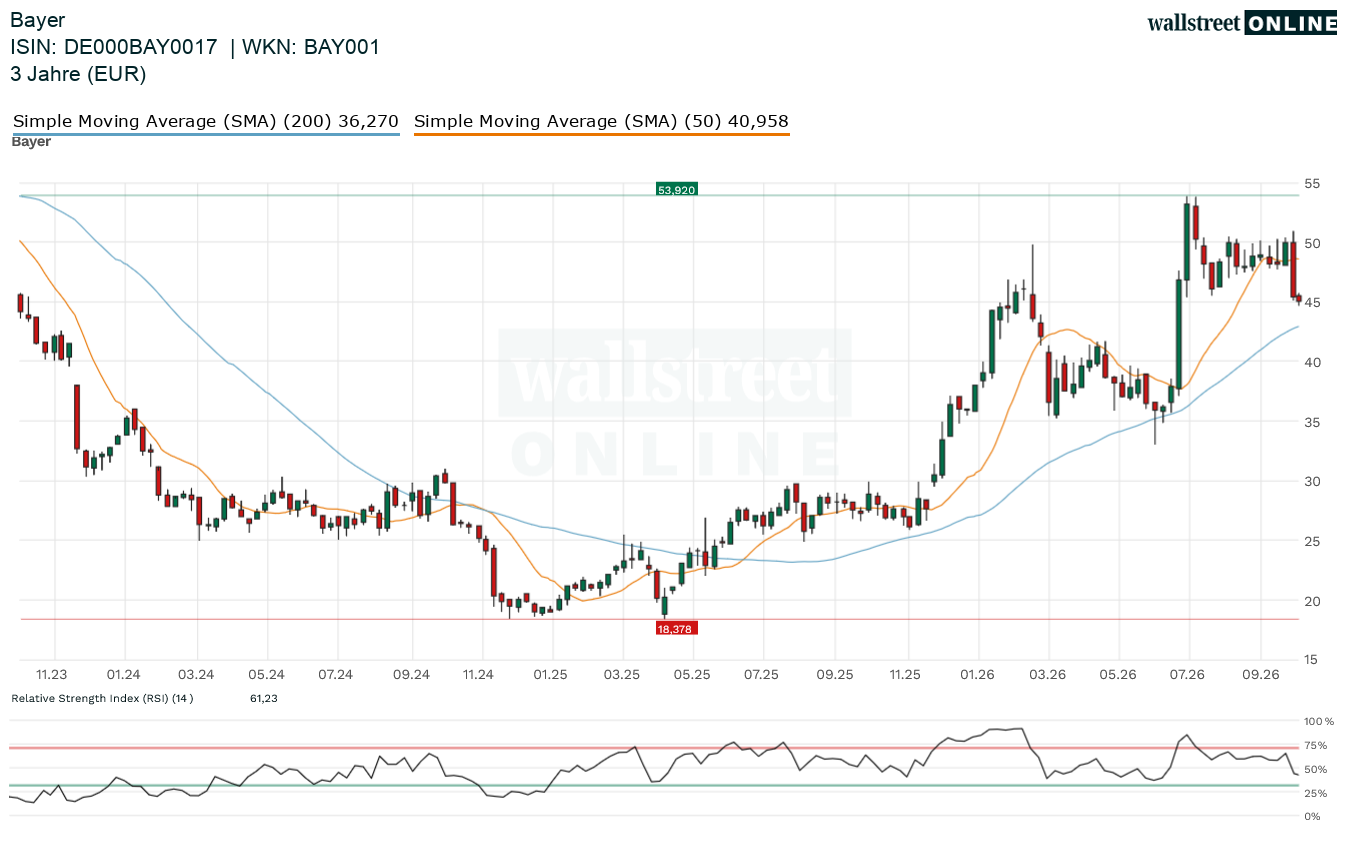Click the RSI value 61,23
1349x843 pixels.
264,698
